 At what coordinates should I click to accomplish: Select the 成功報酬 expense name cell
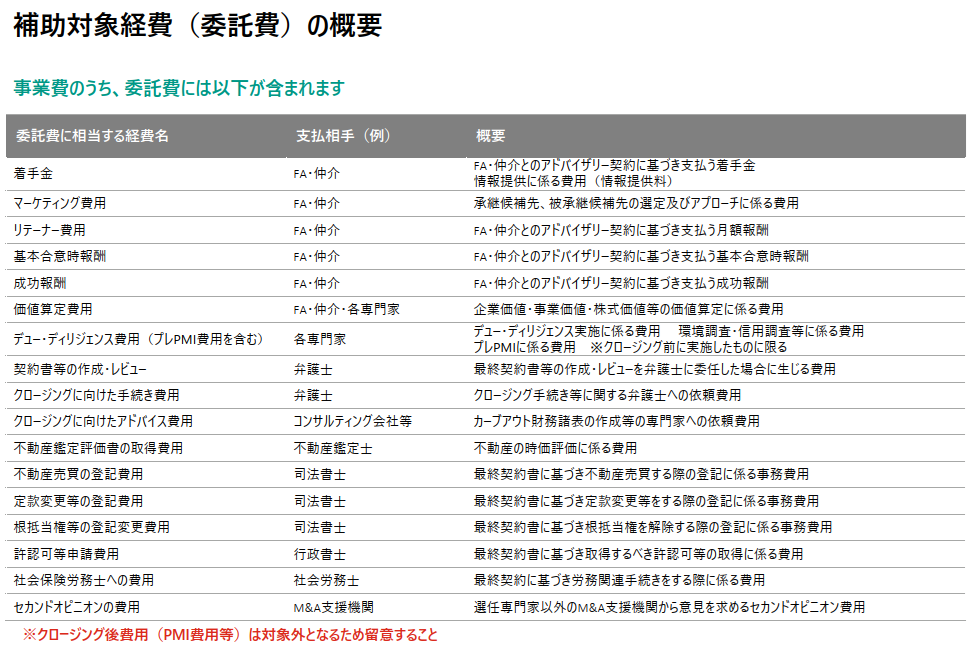point(39,284)
